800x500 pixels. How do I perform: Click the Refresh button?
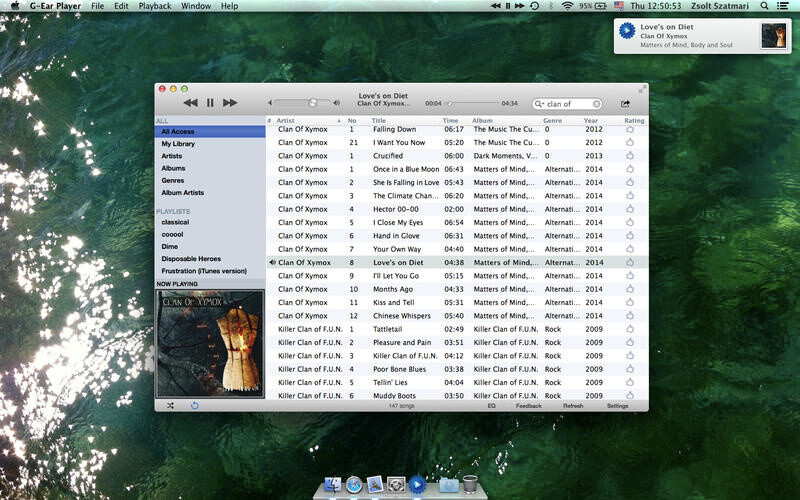(x=573, y=406)
